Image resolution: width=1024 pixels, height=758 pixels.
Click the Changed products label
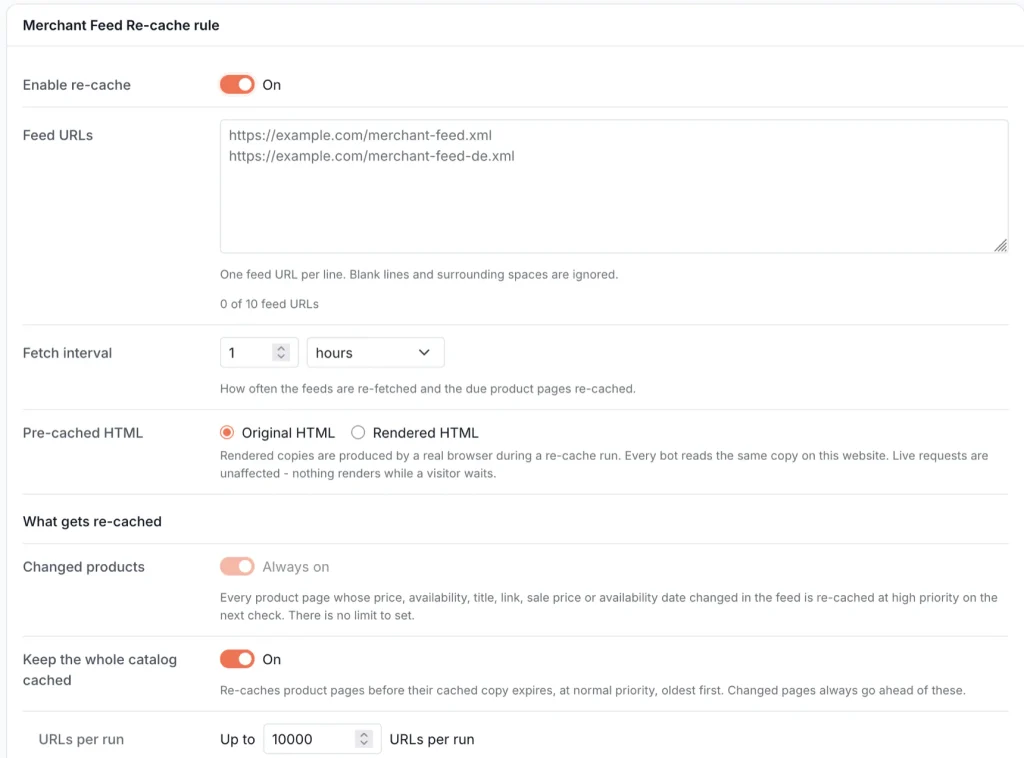[84, 567]
